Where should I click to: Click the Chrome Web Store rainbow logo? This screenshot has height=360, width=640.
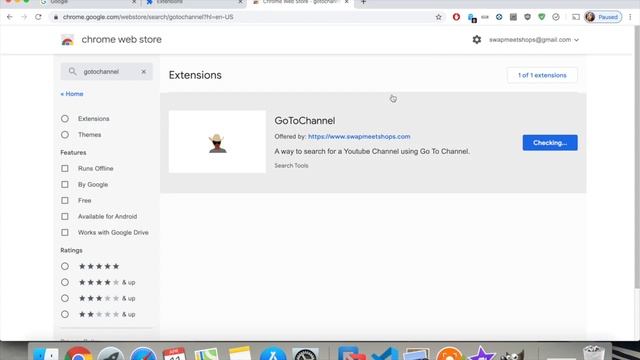pyautogui.click(x=67, y=40)
